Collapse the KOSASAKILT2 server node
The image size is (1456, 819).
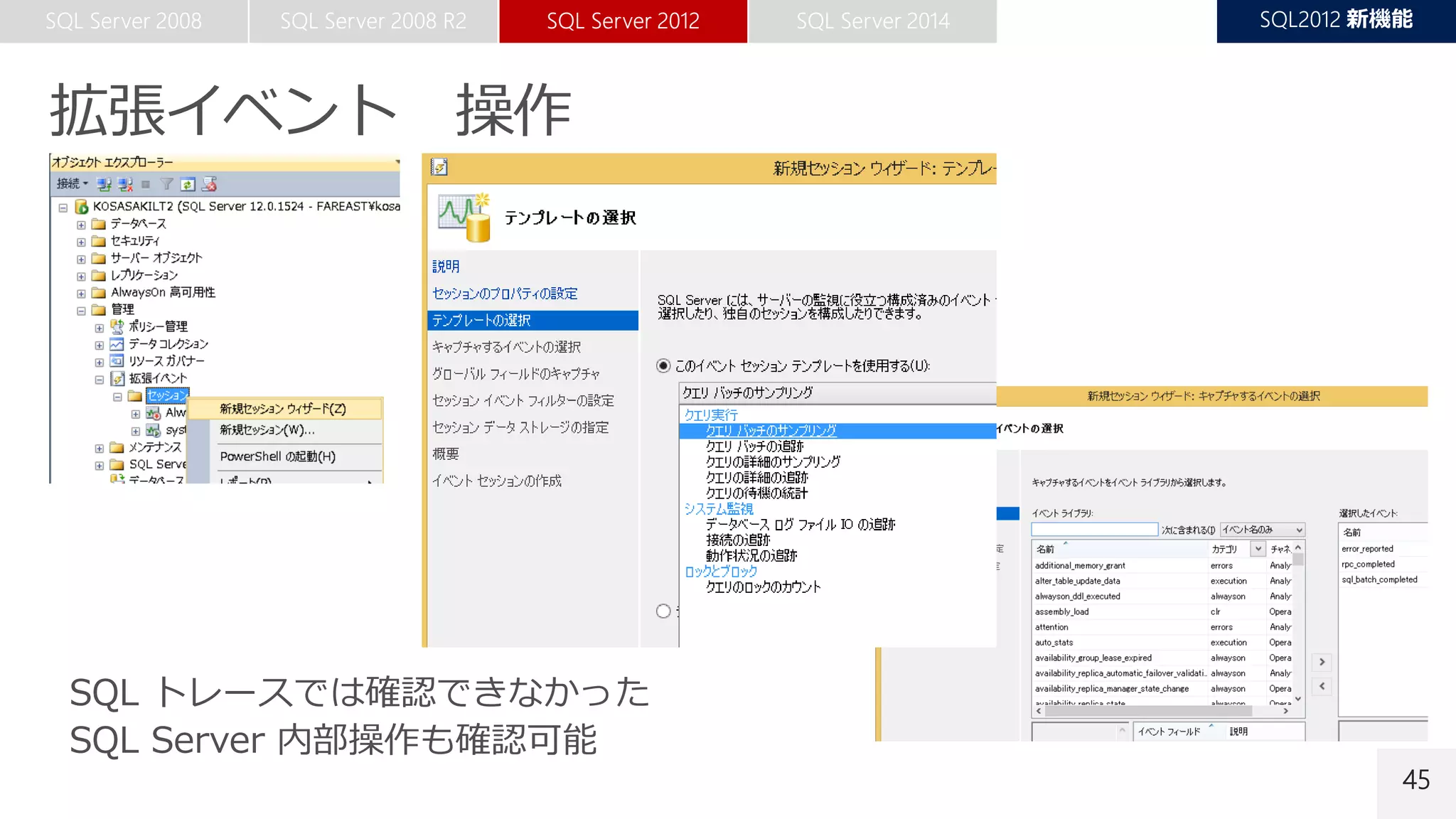[x=63, y=208]
